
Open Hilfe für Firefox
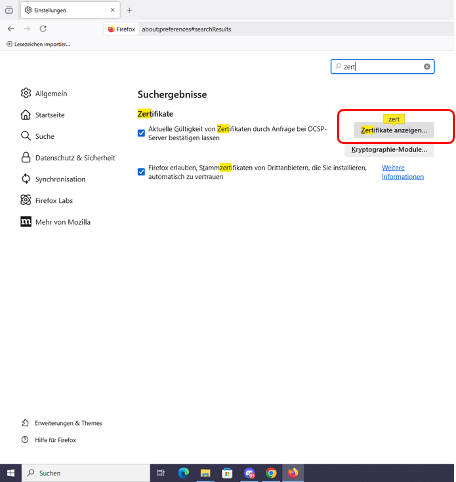coord(49,440)
